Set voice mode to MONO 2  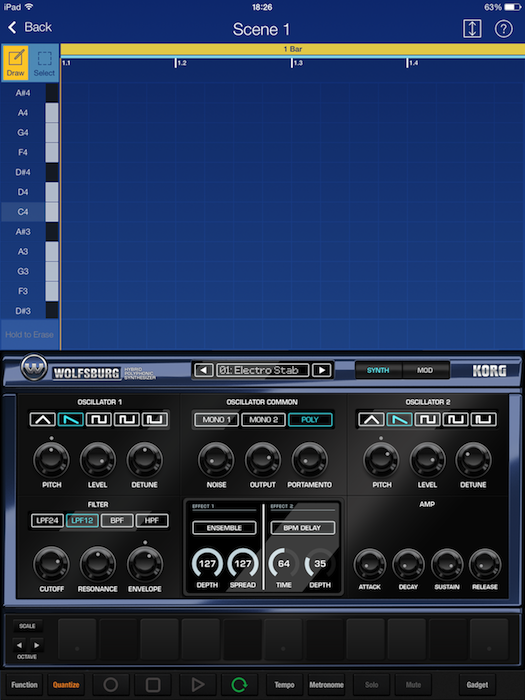(263, 420)
